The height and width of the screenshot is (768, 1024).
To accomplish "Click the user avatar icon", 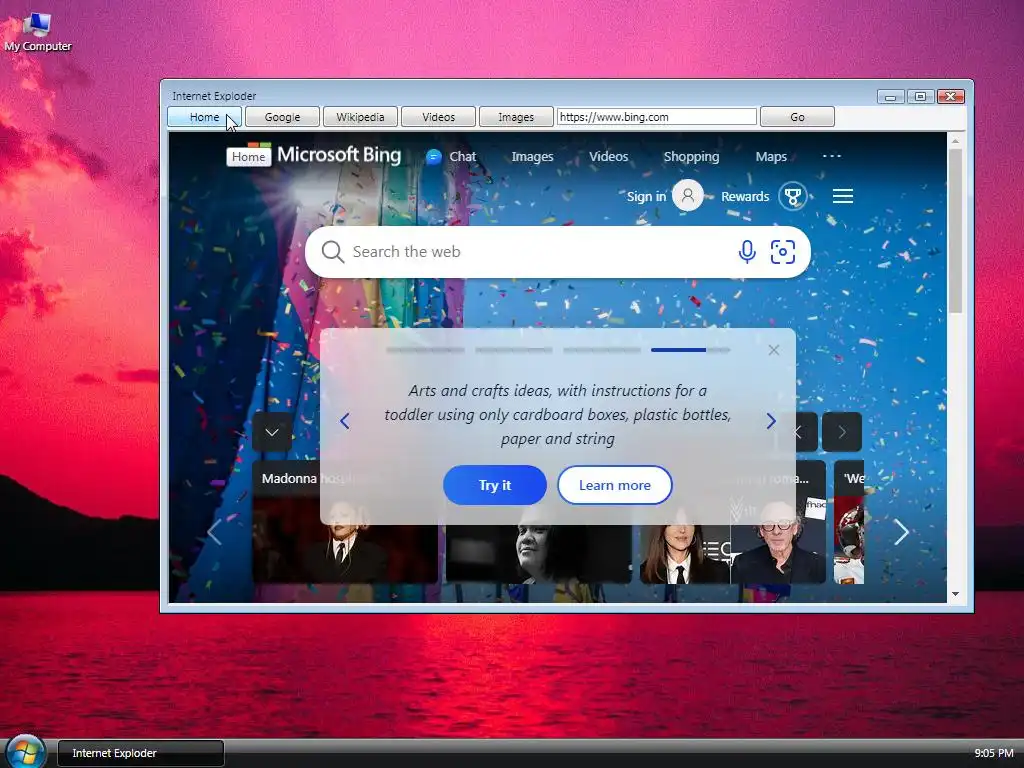I will [688, 195].
